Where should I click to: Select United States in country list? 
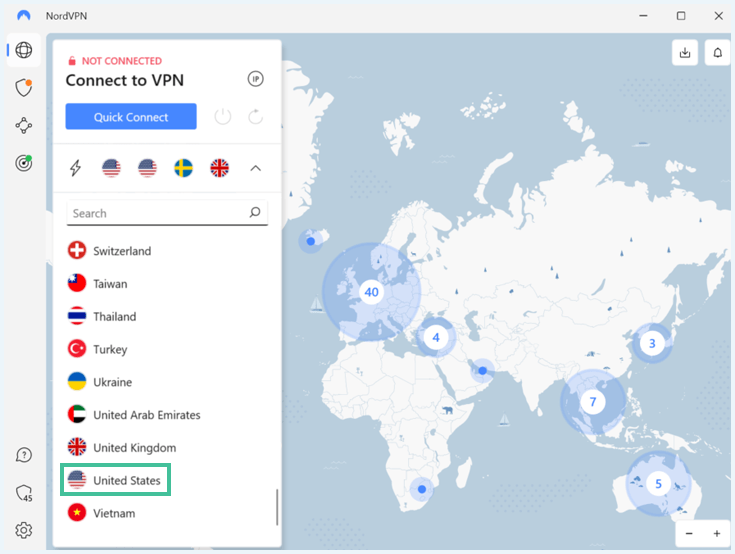[116, 480]
